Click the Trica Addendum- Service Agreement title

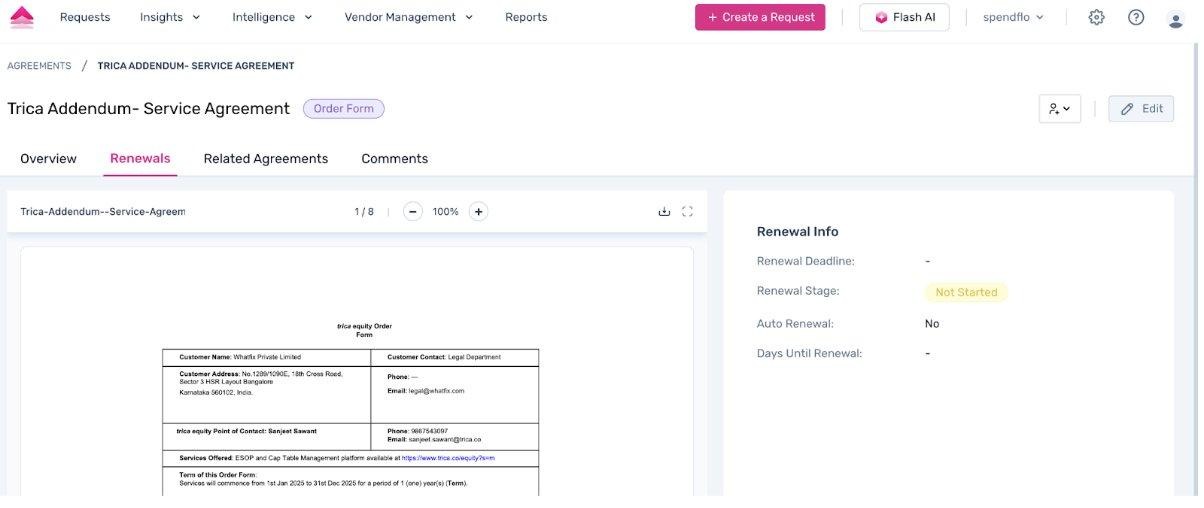(148, 109)
